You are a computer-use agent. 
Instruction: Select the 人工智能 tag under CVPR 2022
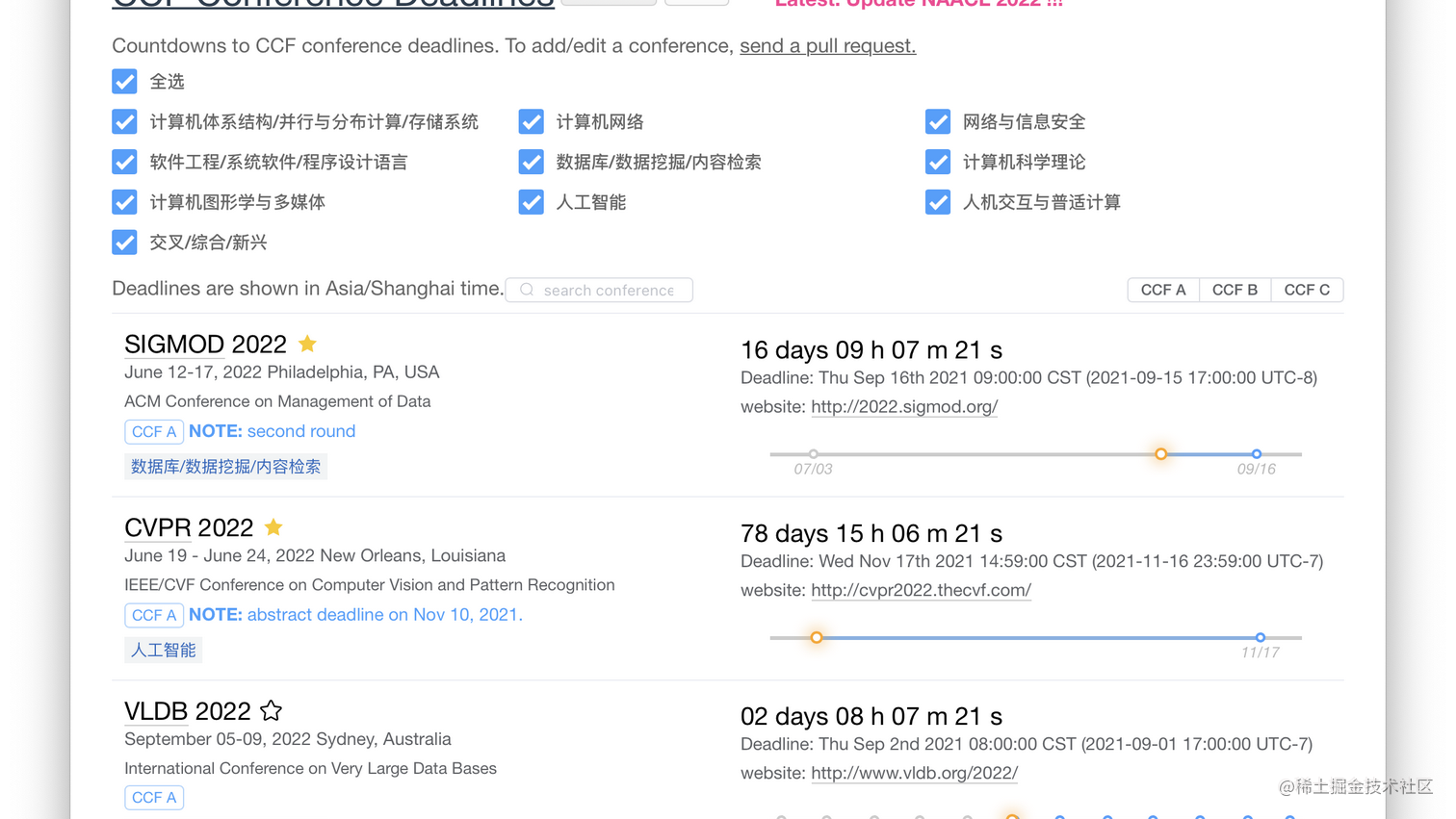coord(162,650)
